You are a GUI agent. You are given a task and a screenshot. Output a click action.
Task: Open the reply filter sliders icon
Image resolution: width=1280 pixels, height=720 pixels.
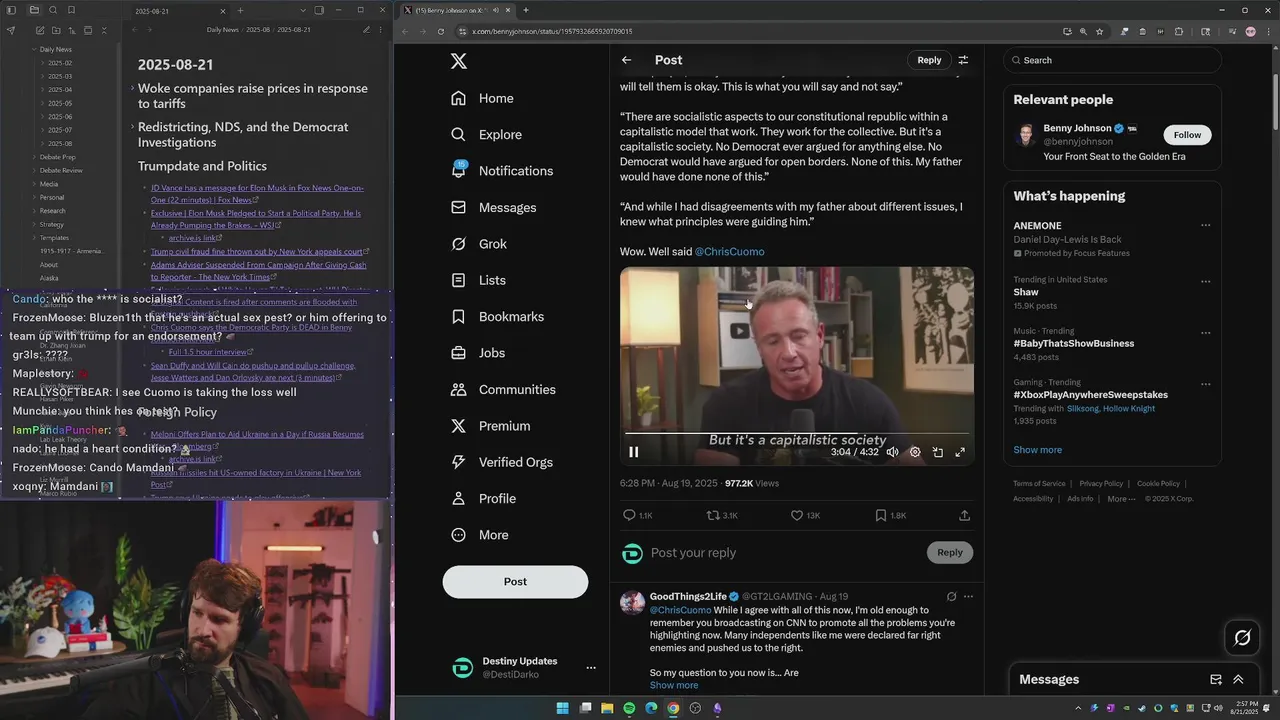963,60
